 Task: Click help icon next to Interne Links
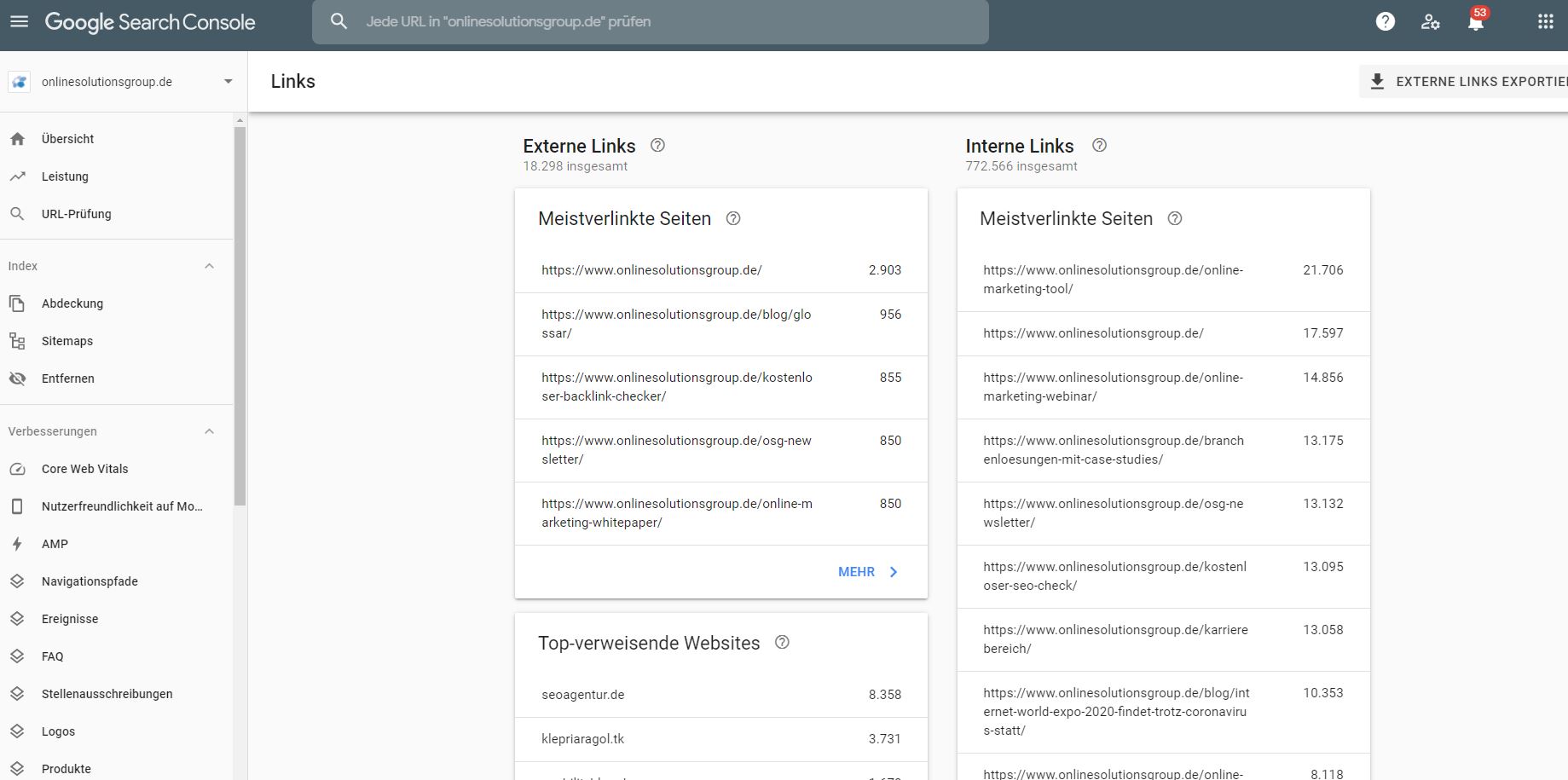click(1100, 145)
